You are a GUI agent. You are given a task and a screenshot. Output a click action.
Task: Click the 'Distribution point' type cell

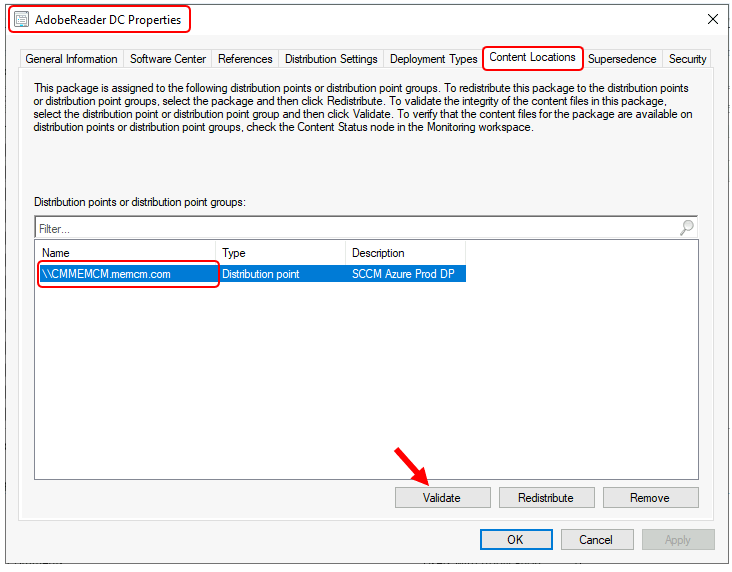260,274
